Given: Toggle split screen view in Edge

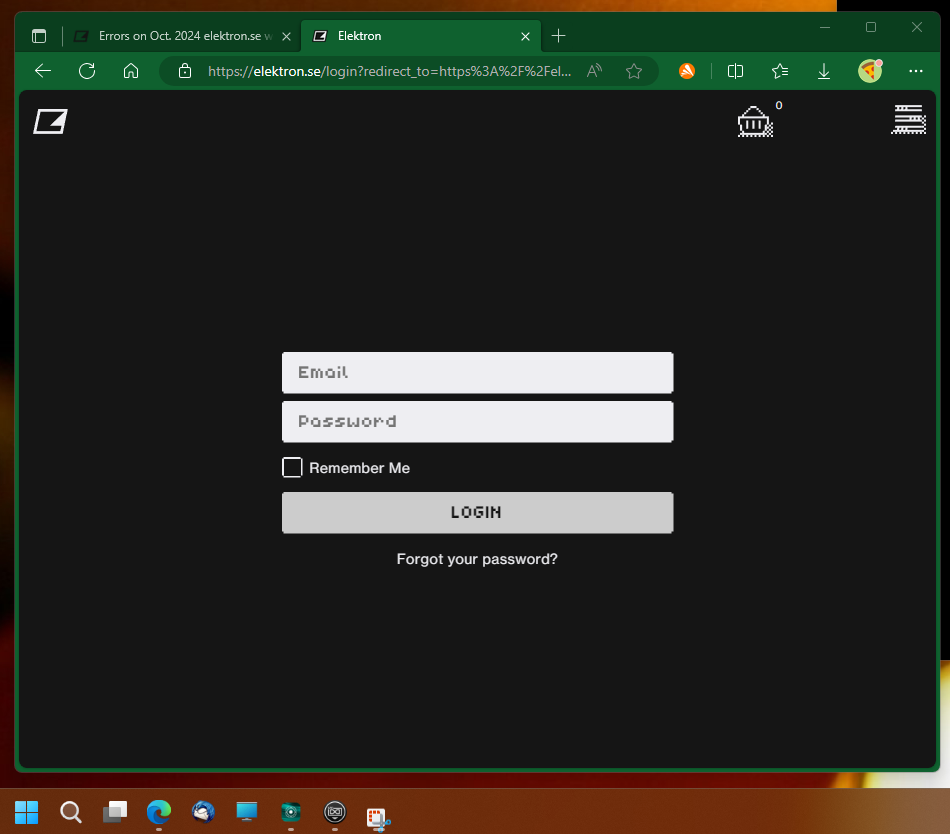Looking at the screenshot, I should click(x=736, y=71).
